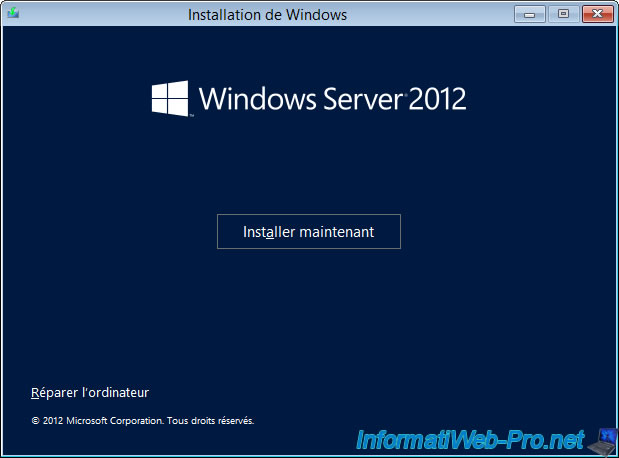This screenshot has height=458, width=619.
Task: Click the 'Windows Server 2012' heading text
Action: (332, 99)
